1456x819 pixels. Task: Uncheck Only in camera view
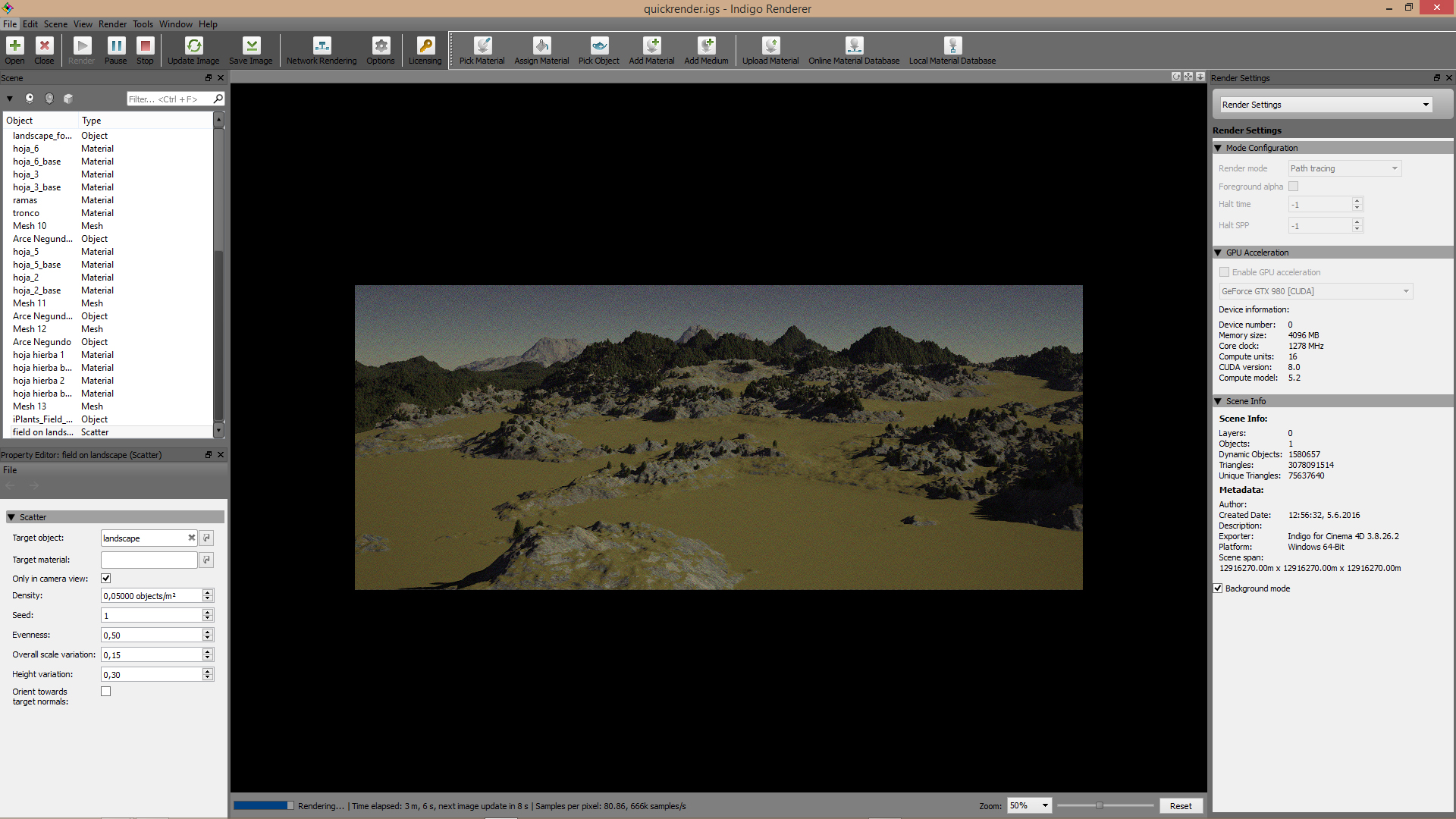(x=106, y=579)
